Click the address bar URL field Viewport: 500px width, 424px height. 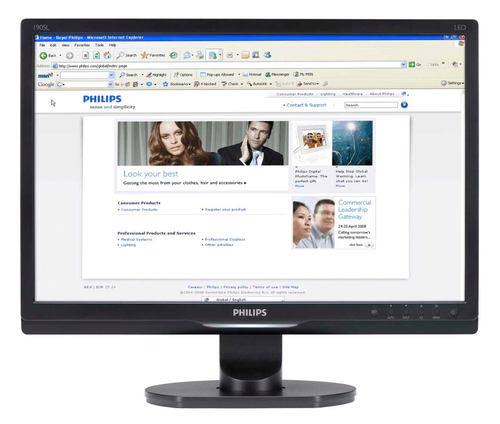(x=229, y=66)
